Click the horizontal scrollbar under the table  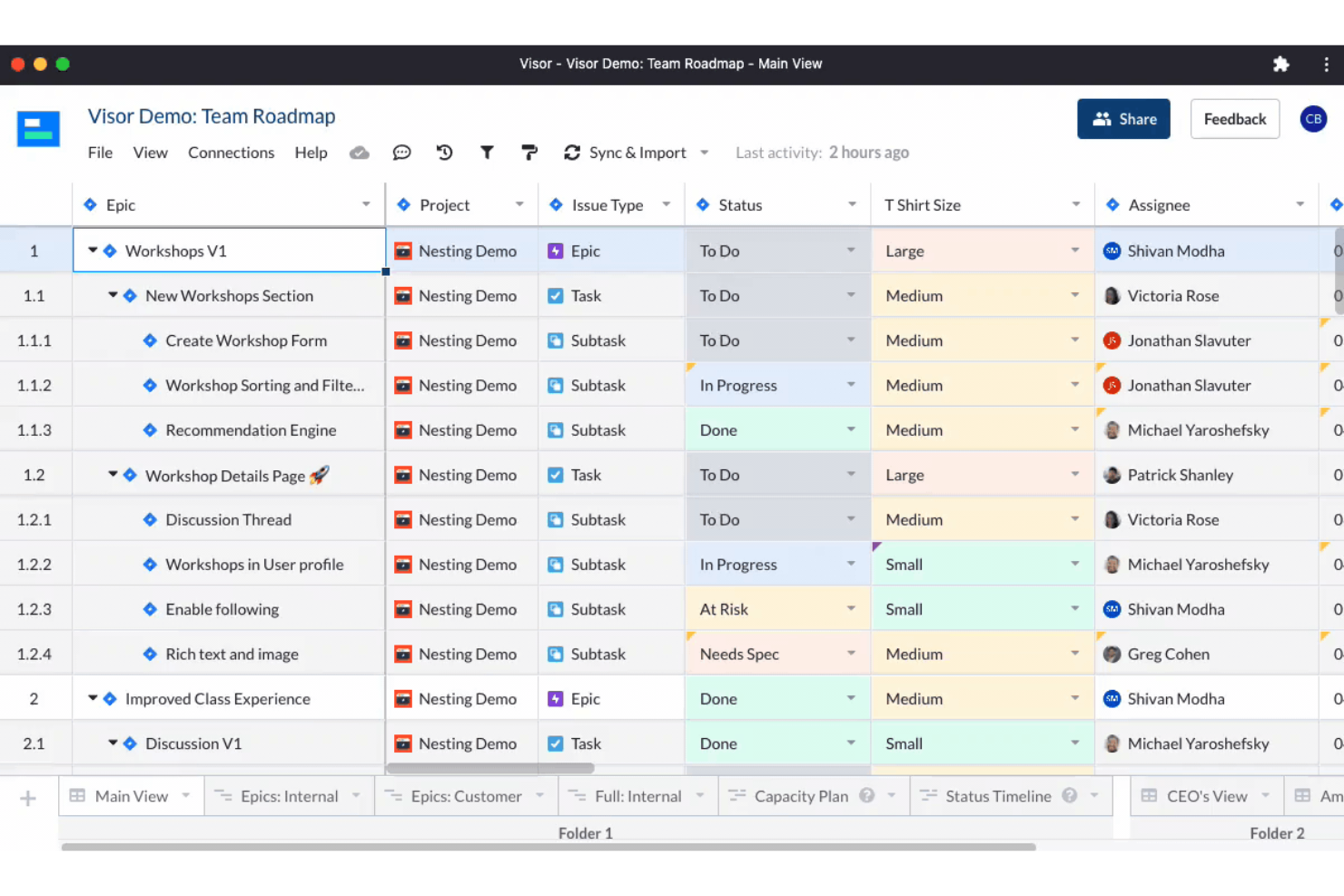[490, 768]
